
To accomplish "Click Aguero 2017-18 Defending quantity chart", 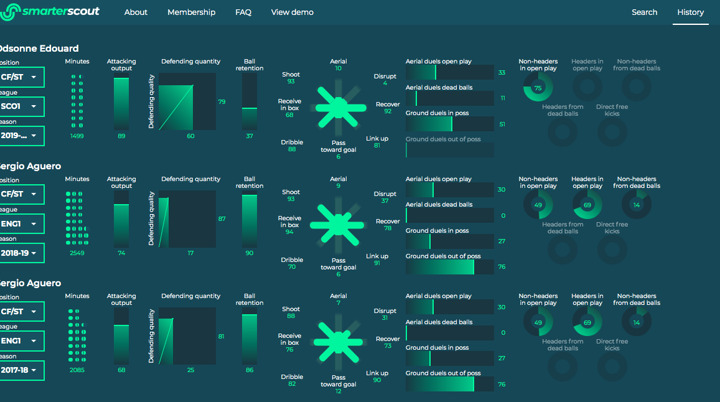I will pos(187,337).
